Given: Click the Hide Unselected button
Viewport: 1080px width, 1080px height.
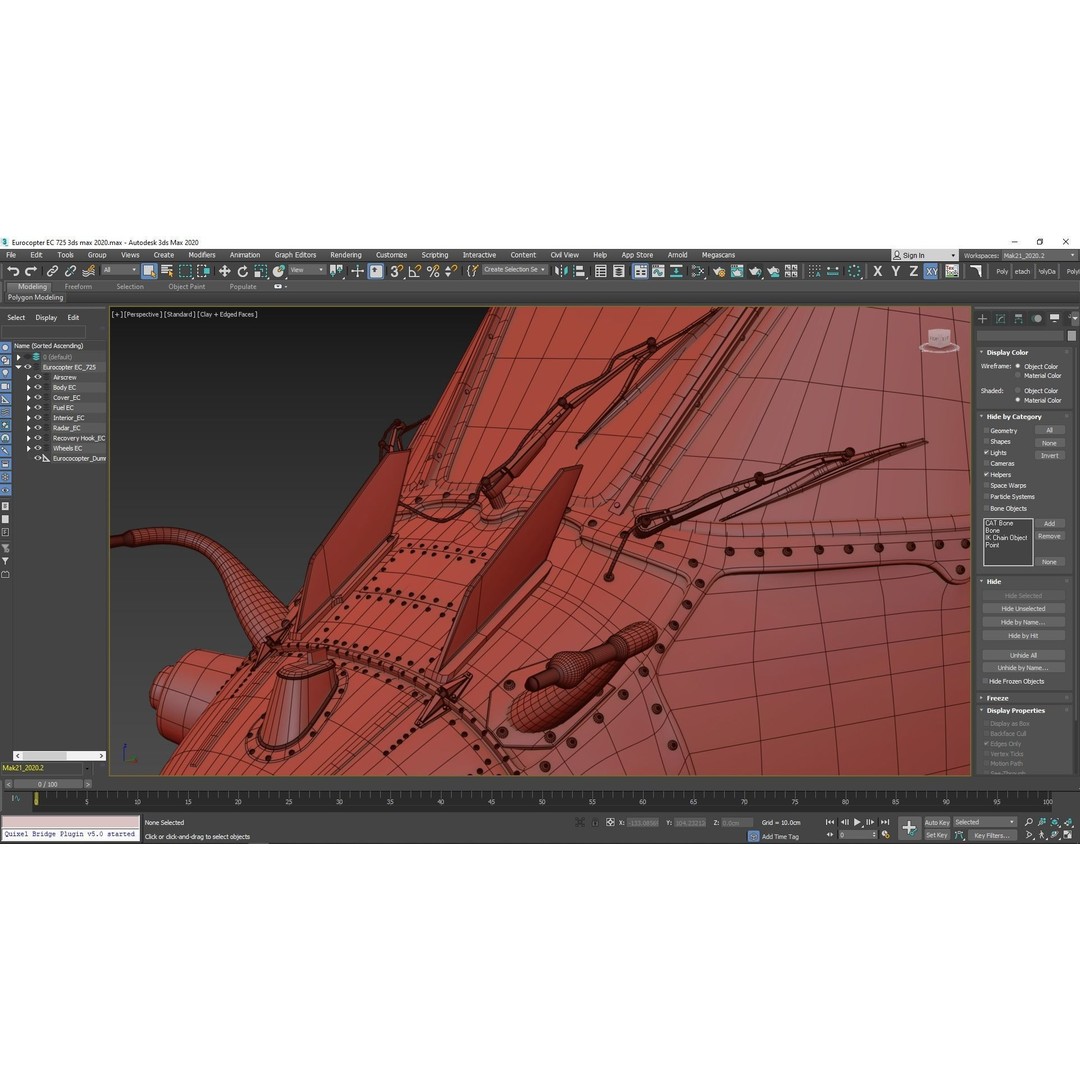Looking at the screenshot, I should pyautogui.click(x=1023, y=609).
